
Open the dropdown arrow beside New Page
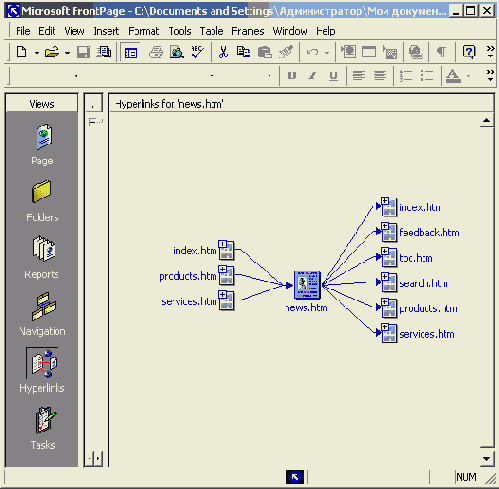(x=37, y=53)
